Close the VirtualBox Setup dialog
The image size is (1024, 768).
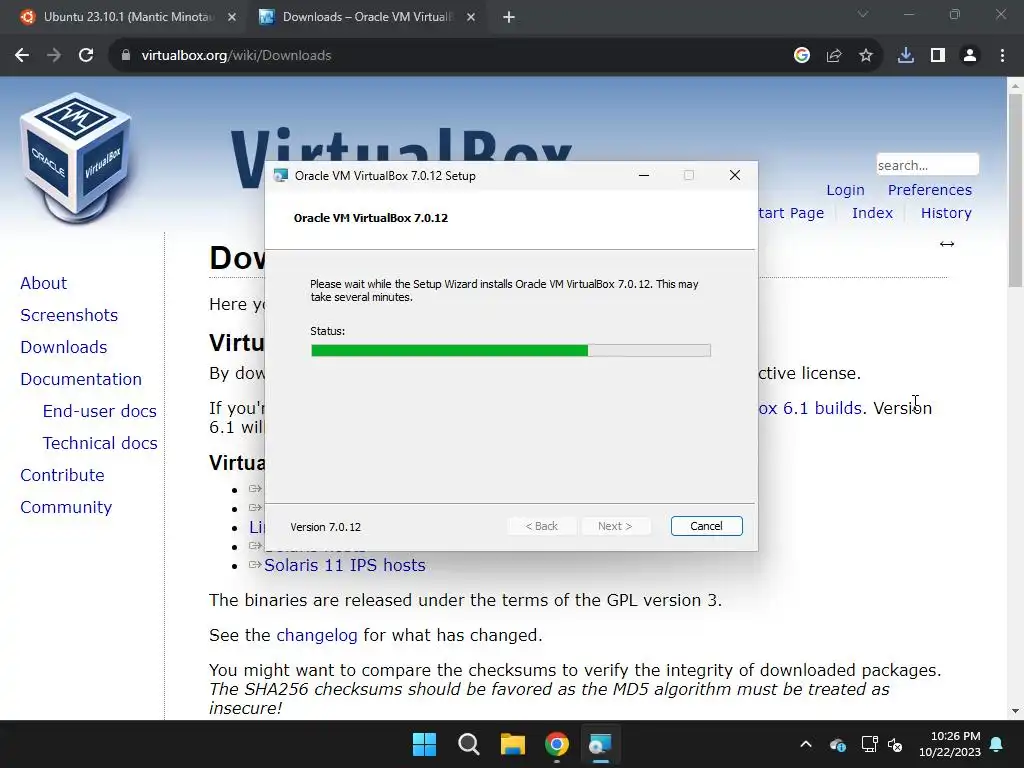pos(735,176)
